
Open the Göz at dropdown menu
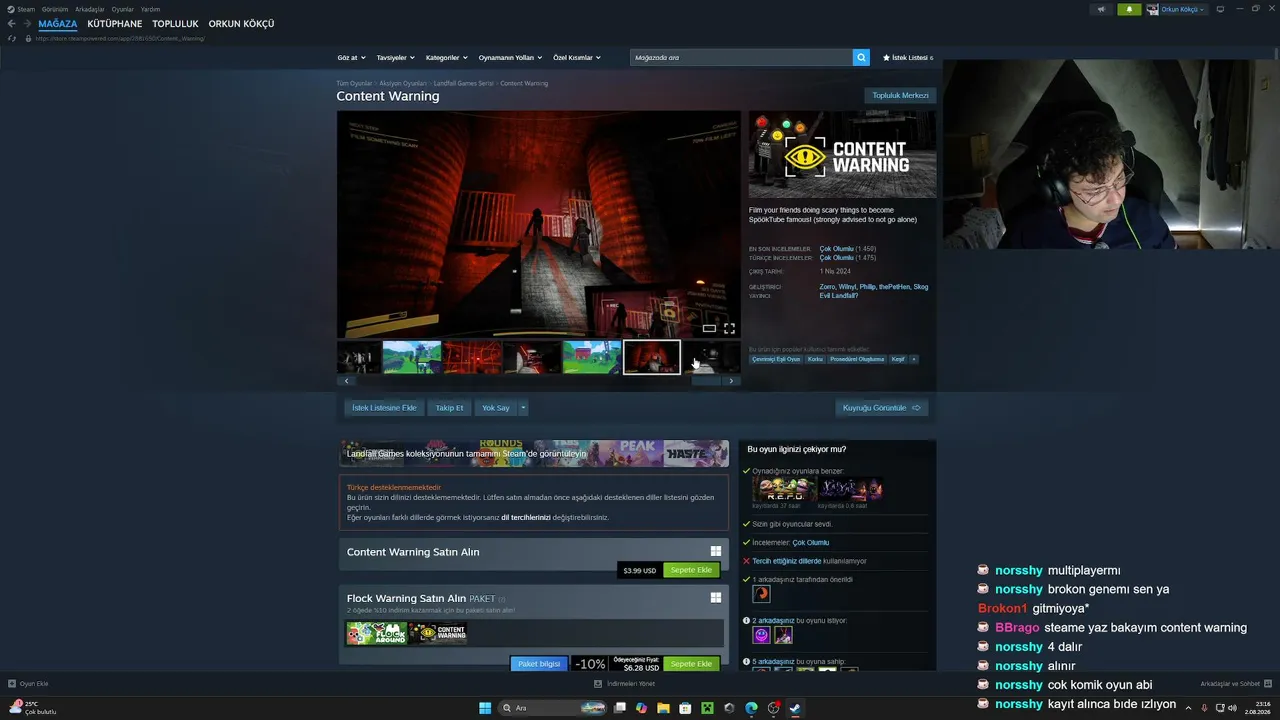351,57
